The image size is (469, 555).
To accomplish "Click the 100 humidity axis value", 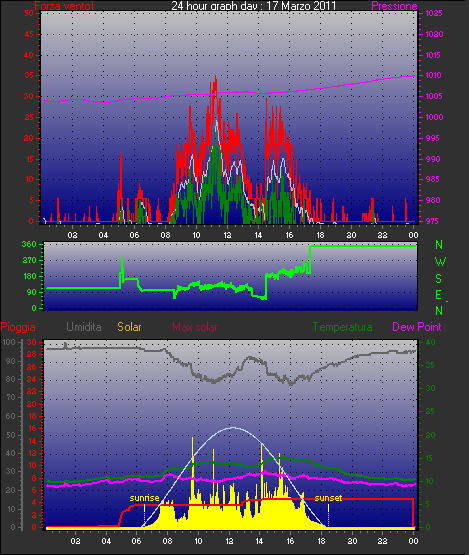I will click(8, 343).
